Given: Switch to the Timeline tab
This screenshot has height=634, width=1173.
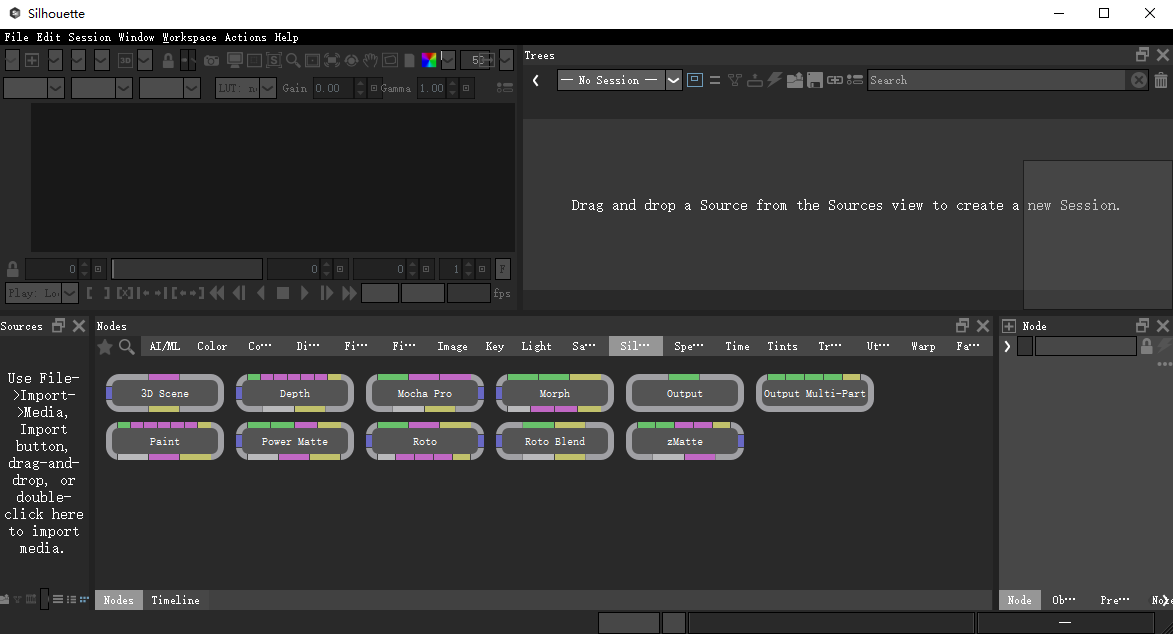Looking at the screenshot, I should [x=175, y=600].
